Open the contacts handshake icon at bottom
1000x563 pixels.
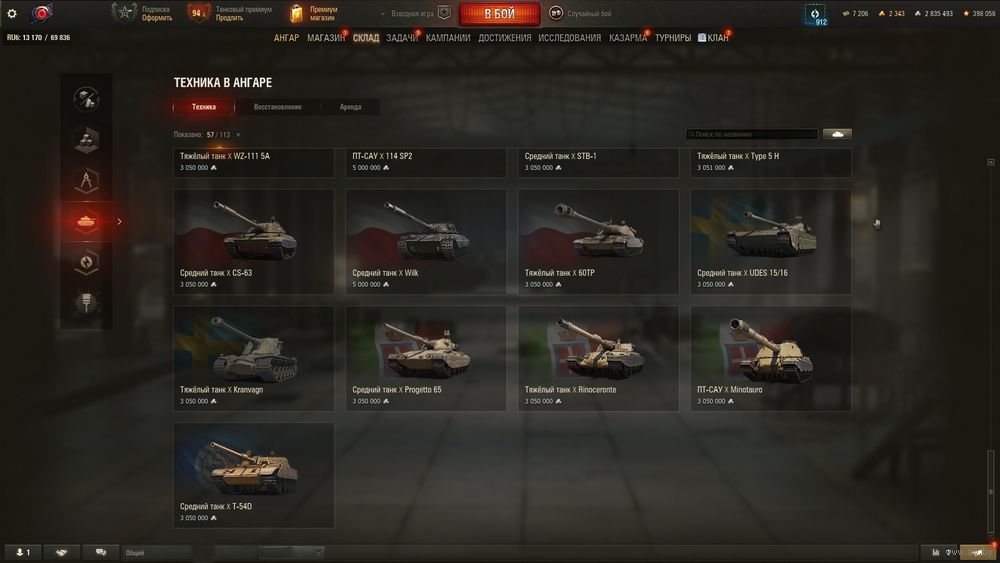(x=61, y=552)
